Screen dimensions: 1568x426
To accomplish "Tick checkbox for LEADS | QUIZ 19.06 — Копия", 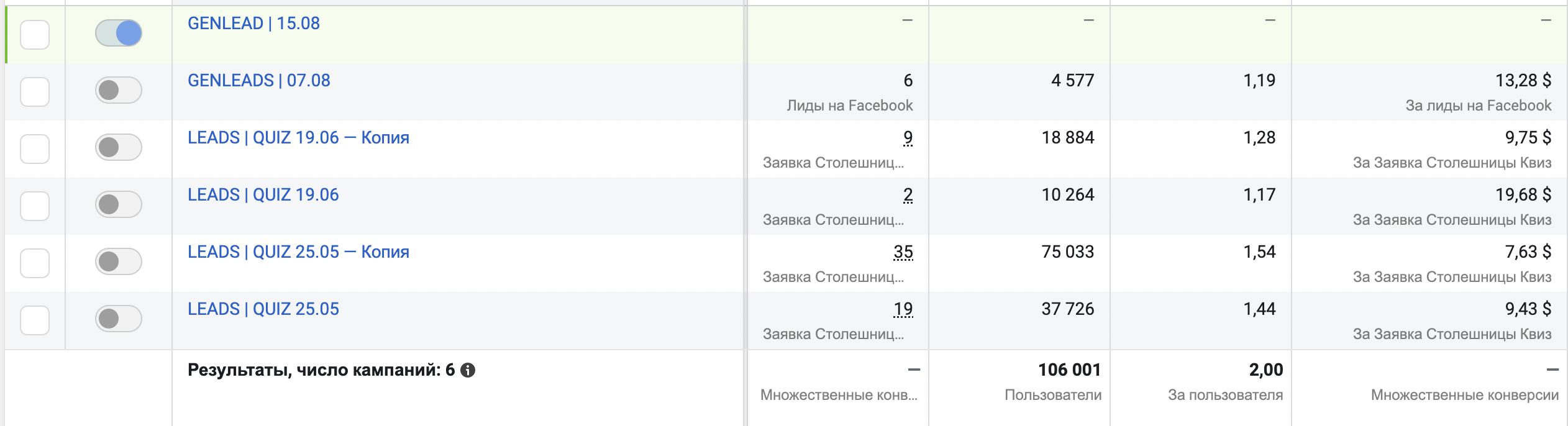I will (x=35, y=148).
